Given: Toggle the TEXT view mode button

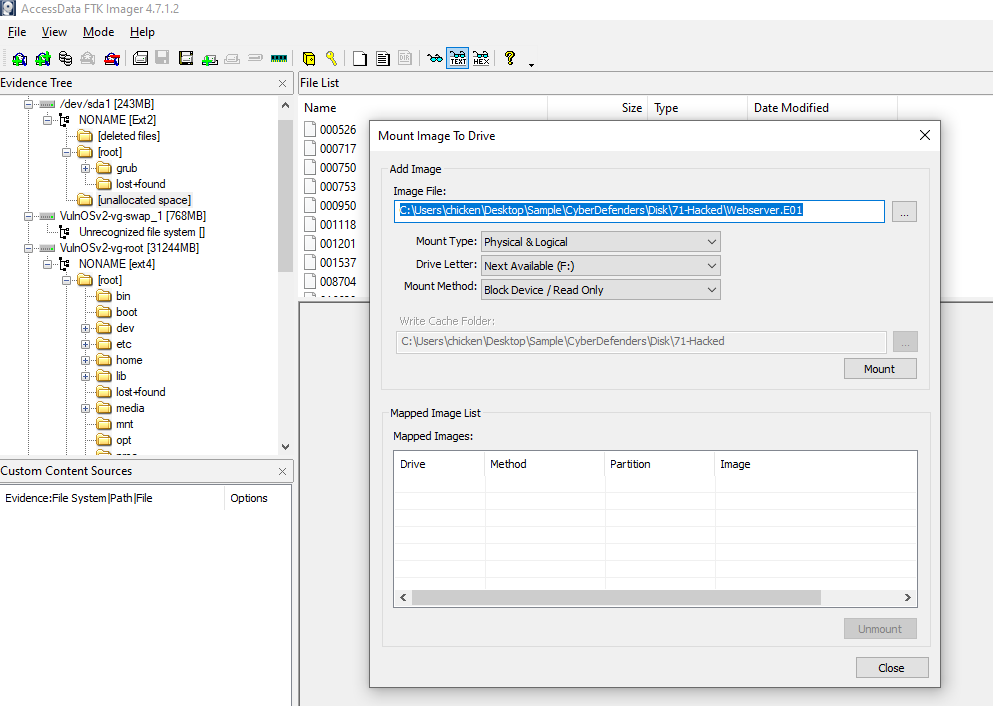Looking at the screenshot, I should coord(457,59).
